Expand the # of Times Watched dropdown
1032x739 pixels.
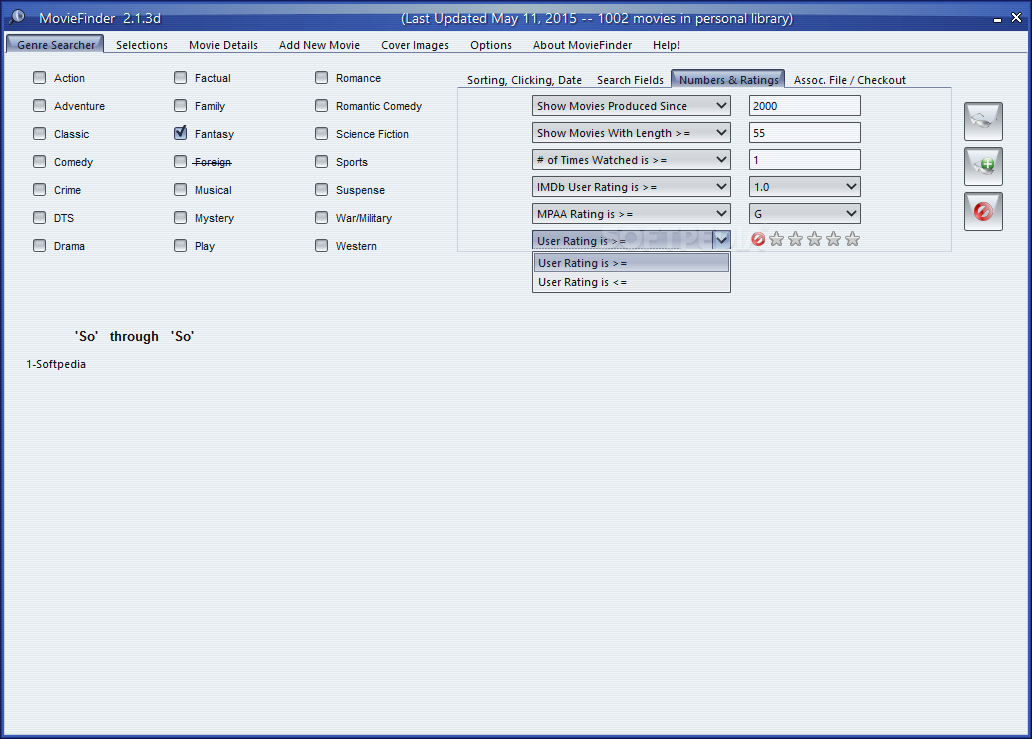[x=631, y=159]
